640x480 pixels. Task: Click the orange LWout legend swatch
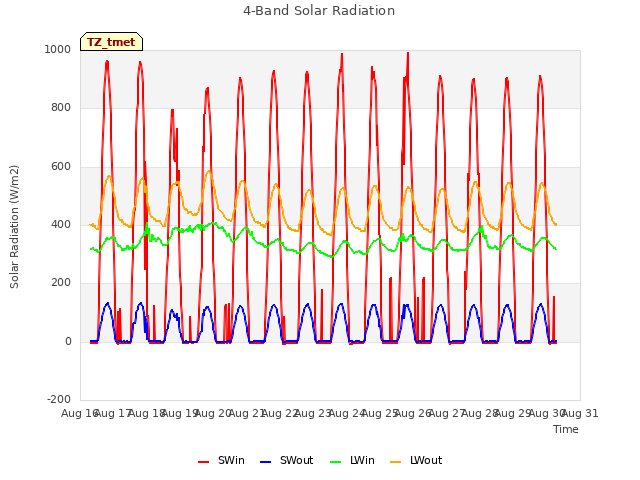point(396,462)
